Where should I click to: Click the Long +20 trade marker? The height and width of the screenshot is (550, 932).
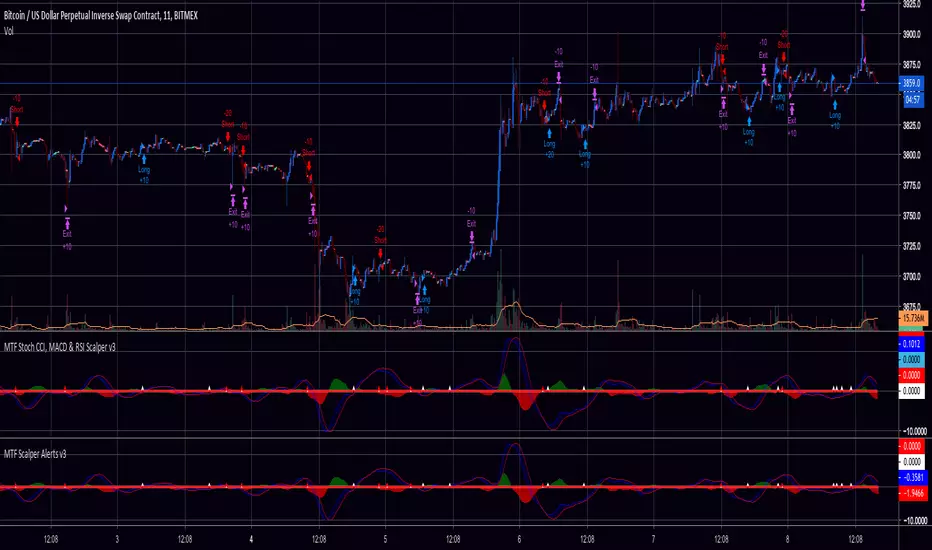pos(549,143)
